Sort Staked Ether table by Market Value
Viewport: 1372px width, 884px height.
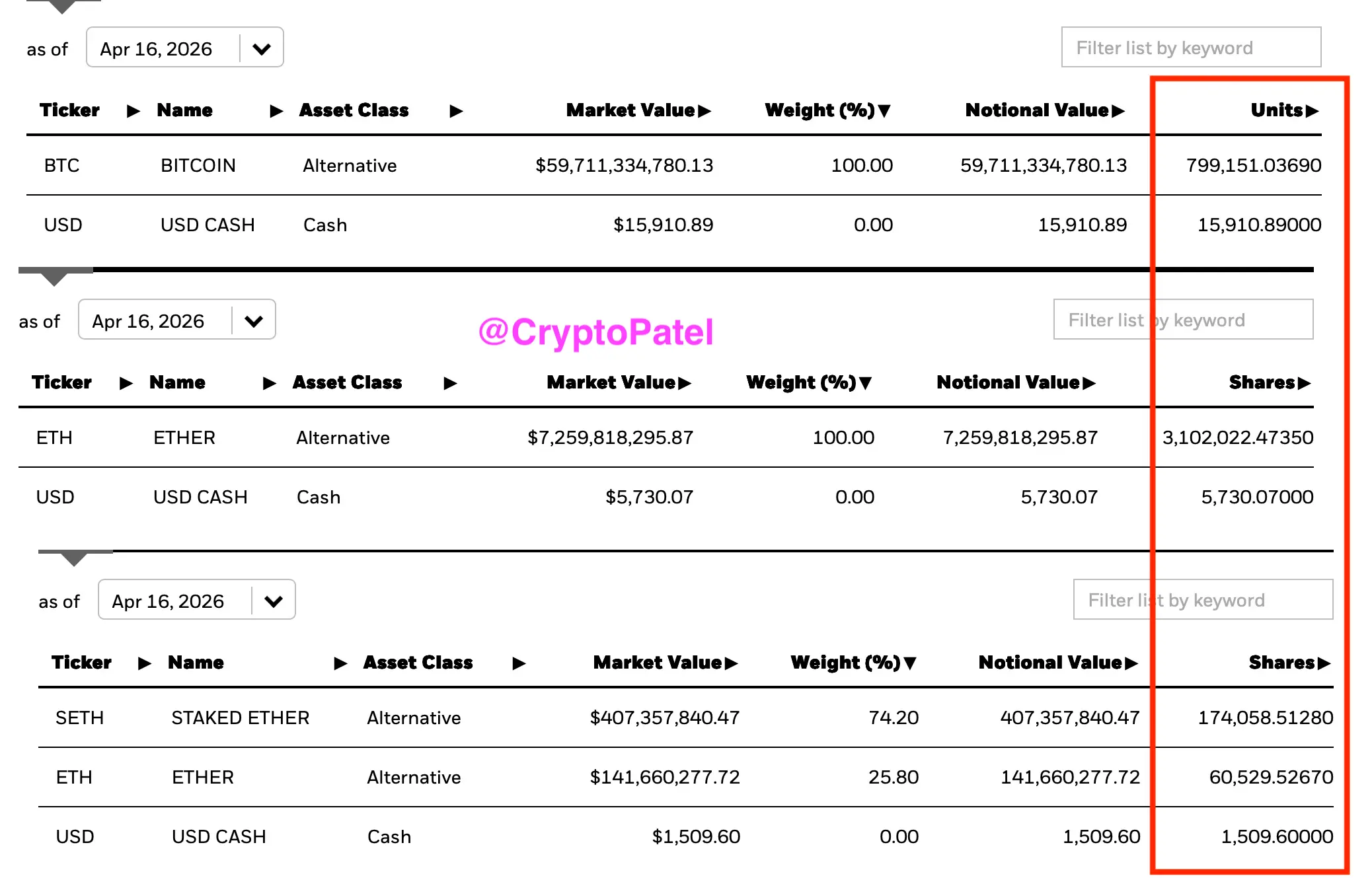(666, 663)
